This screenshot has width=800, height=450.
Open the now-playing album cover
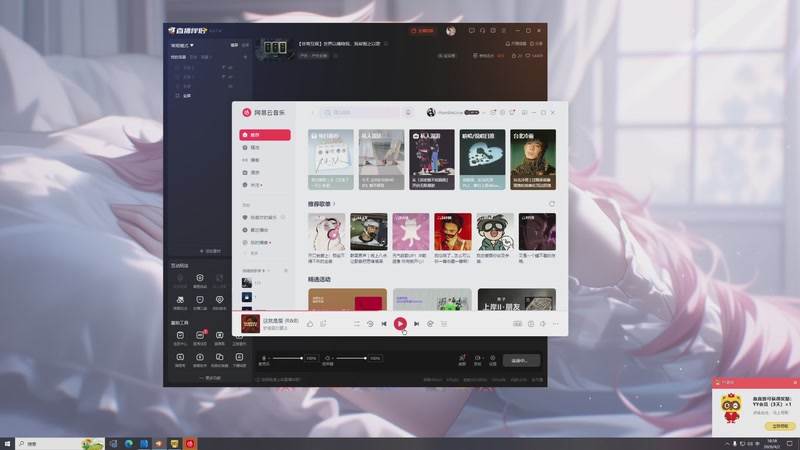250,323
